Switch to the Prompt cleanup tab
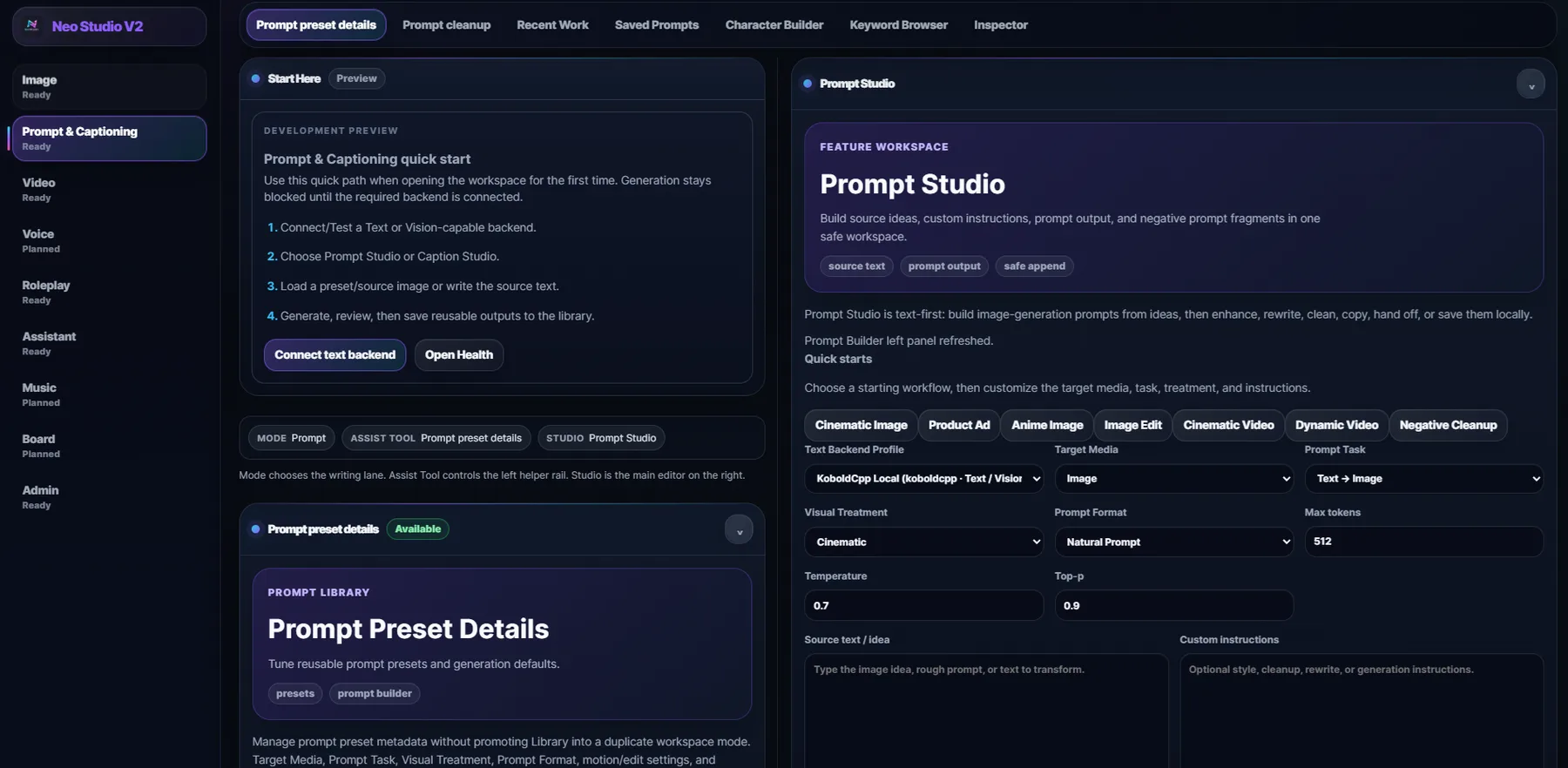This screenshot has height=768, width=1568. (x=446, y=25)
